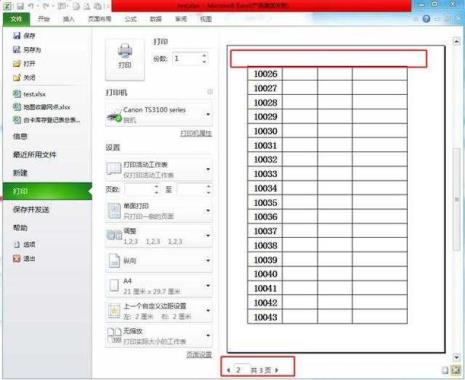This screenshot has width=465, height=380.
Task: Increase the pages-to value spinner
Action: 209,187
